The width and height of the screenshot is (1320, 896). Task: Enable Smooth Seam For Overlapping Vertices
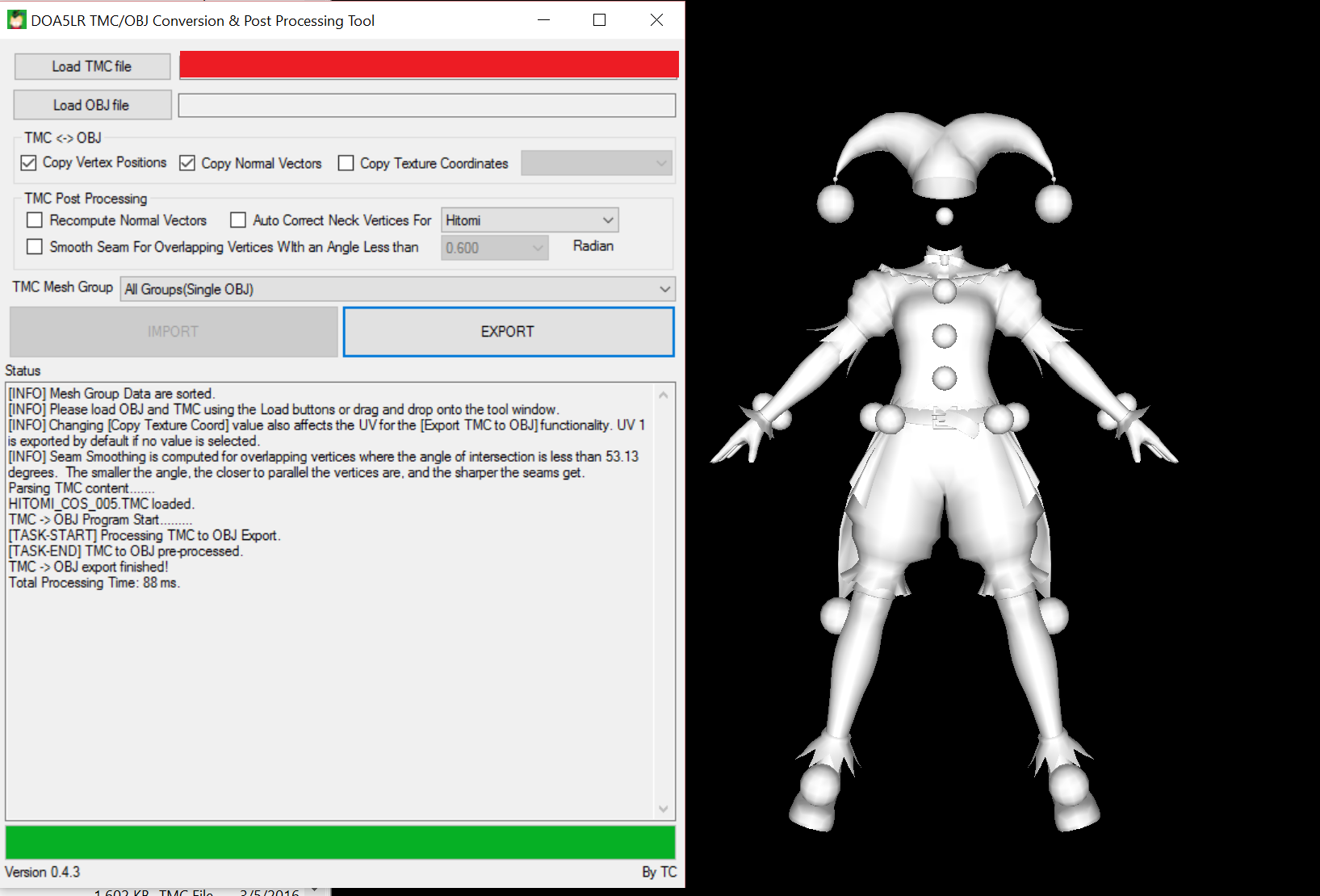click(35, 247)
